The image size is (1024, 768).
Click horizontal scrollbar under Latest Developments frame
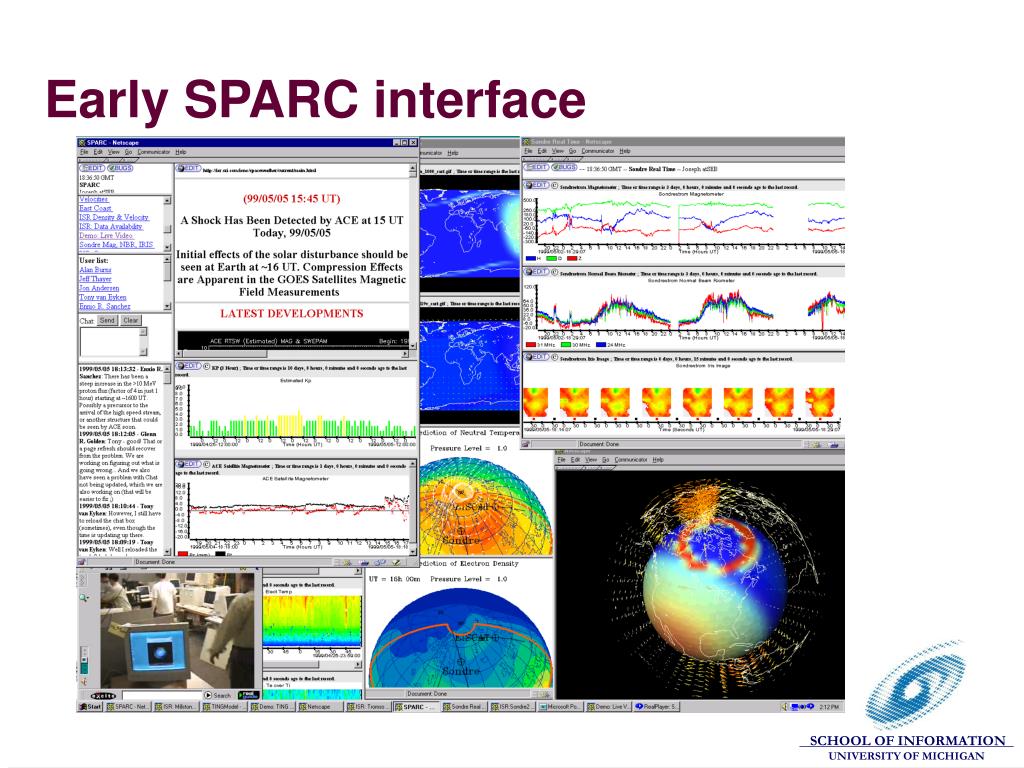pyautogui.click(x=293, y=354)
